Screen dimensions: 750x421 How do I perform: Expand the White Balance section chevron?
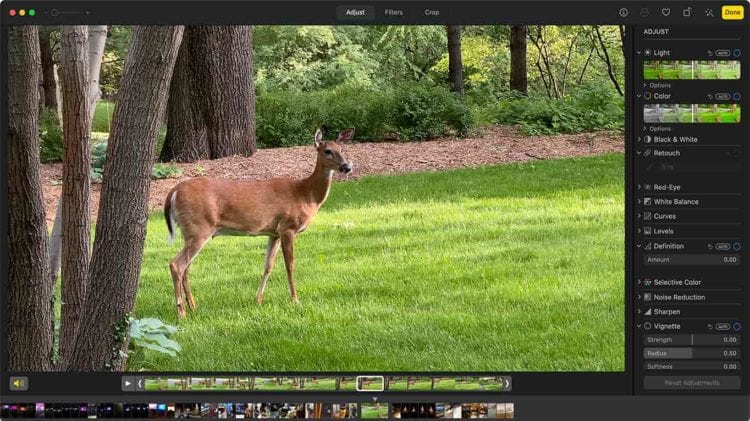(639, 201)
